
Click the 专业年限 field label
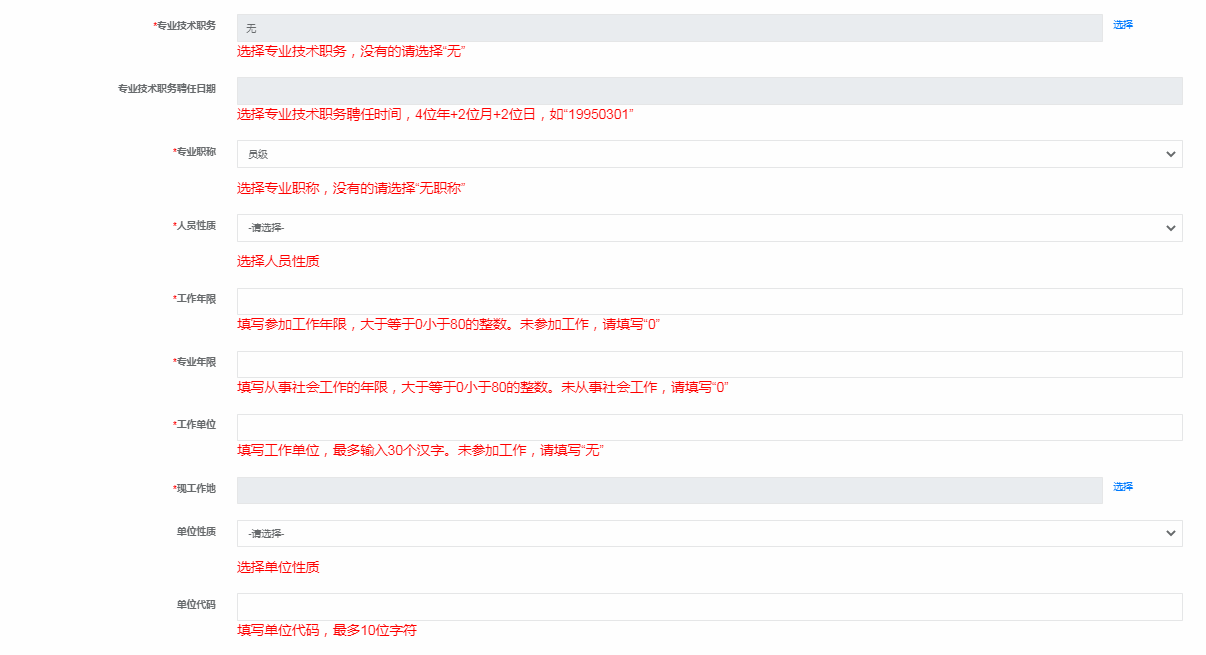tap(196, 362)
